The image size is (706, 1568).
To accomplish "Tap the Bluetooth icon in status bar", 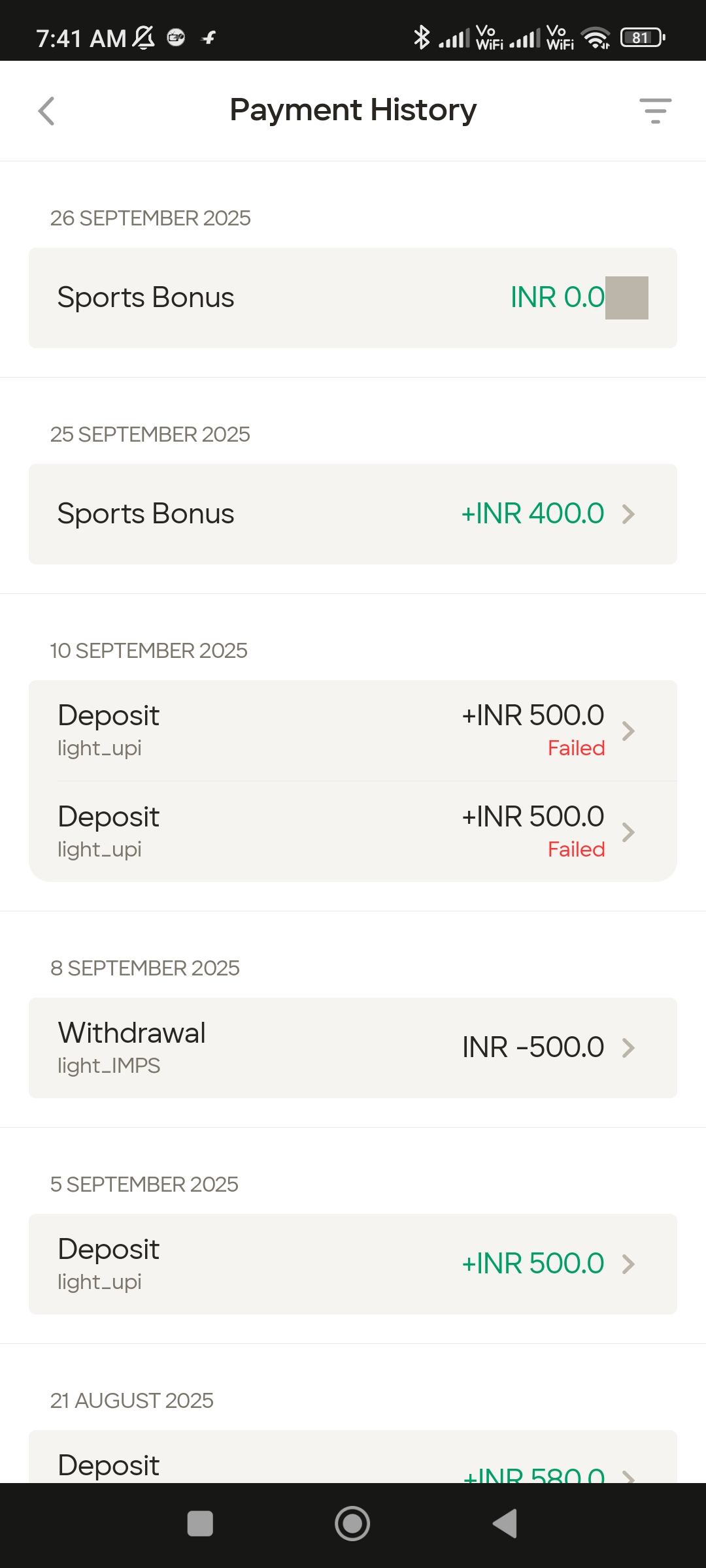I will tap(422, 37).
